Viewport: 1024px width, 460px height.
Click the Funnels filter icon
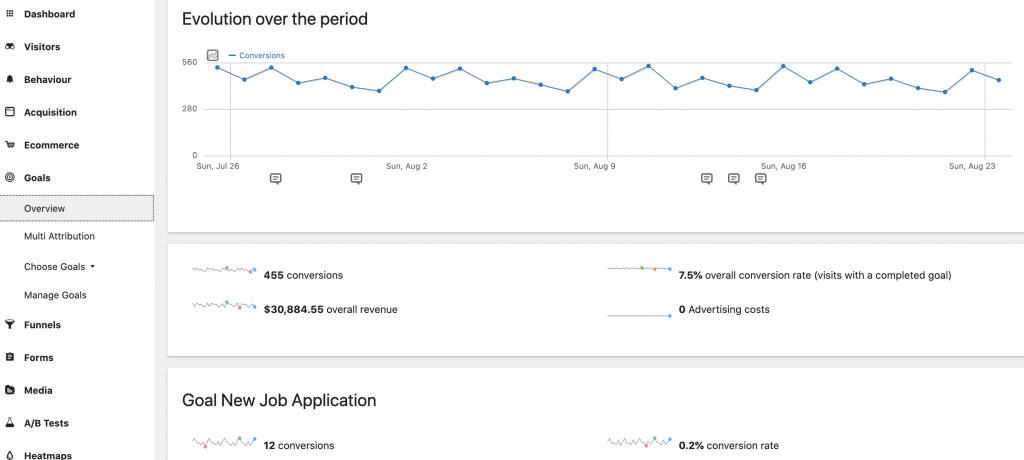point(10,325)
